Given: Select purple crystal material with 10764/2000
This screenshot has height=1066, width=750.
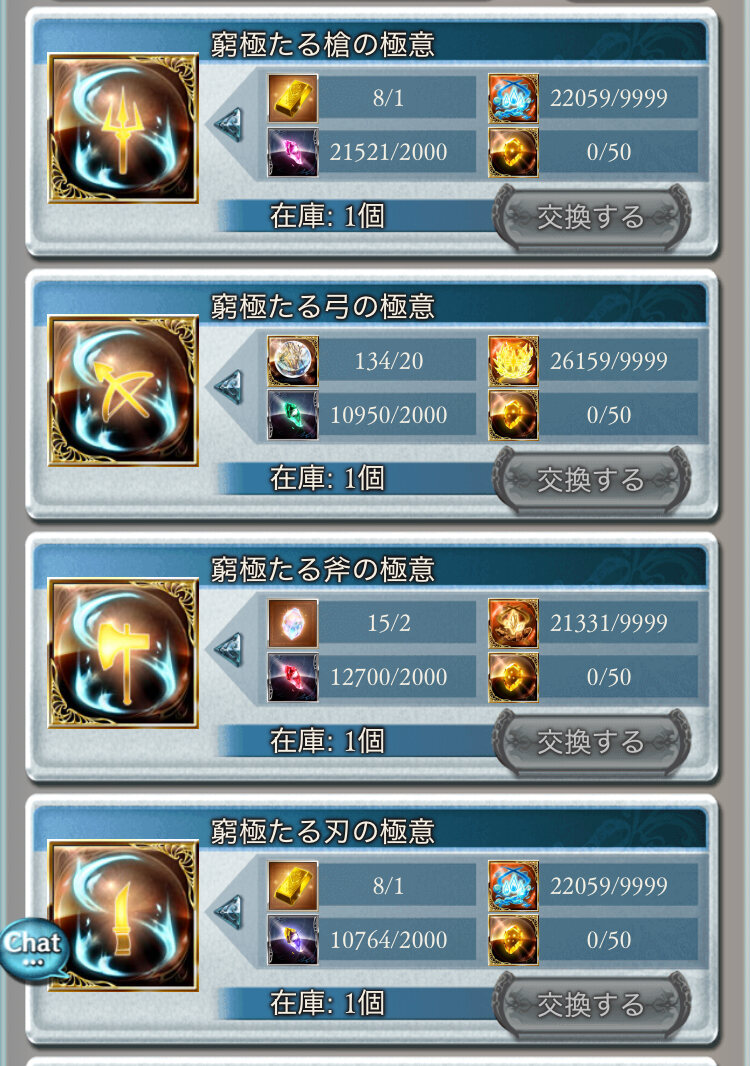Looking at the screenshot, I should tap(292, 940).
